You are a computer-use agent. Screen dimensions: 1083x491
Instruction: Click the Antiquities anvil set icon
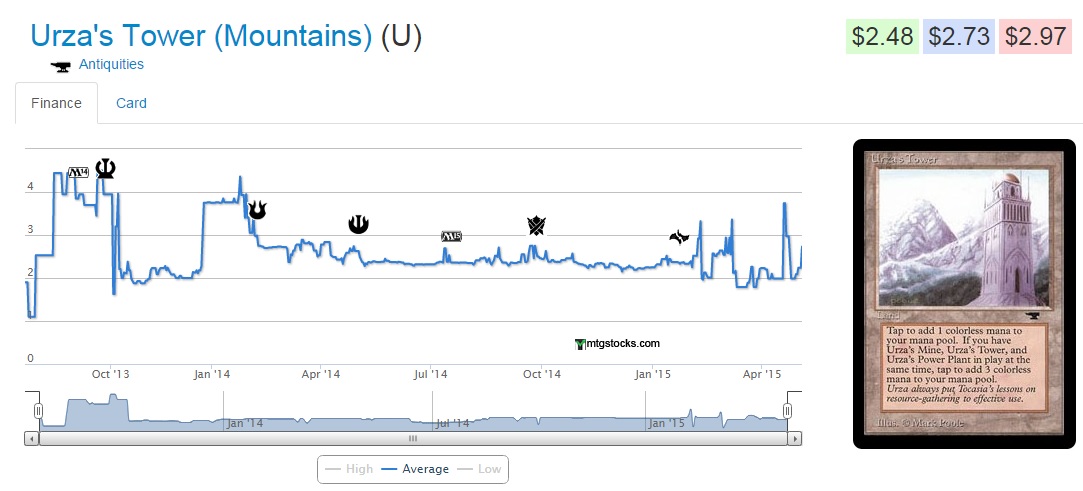tap(61, 66)
